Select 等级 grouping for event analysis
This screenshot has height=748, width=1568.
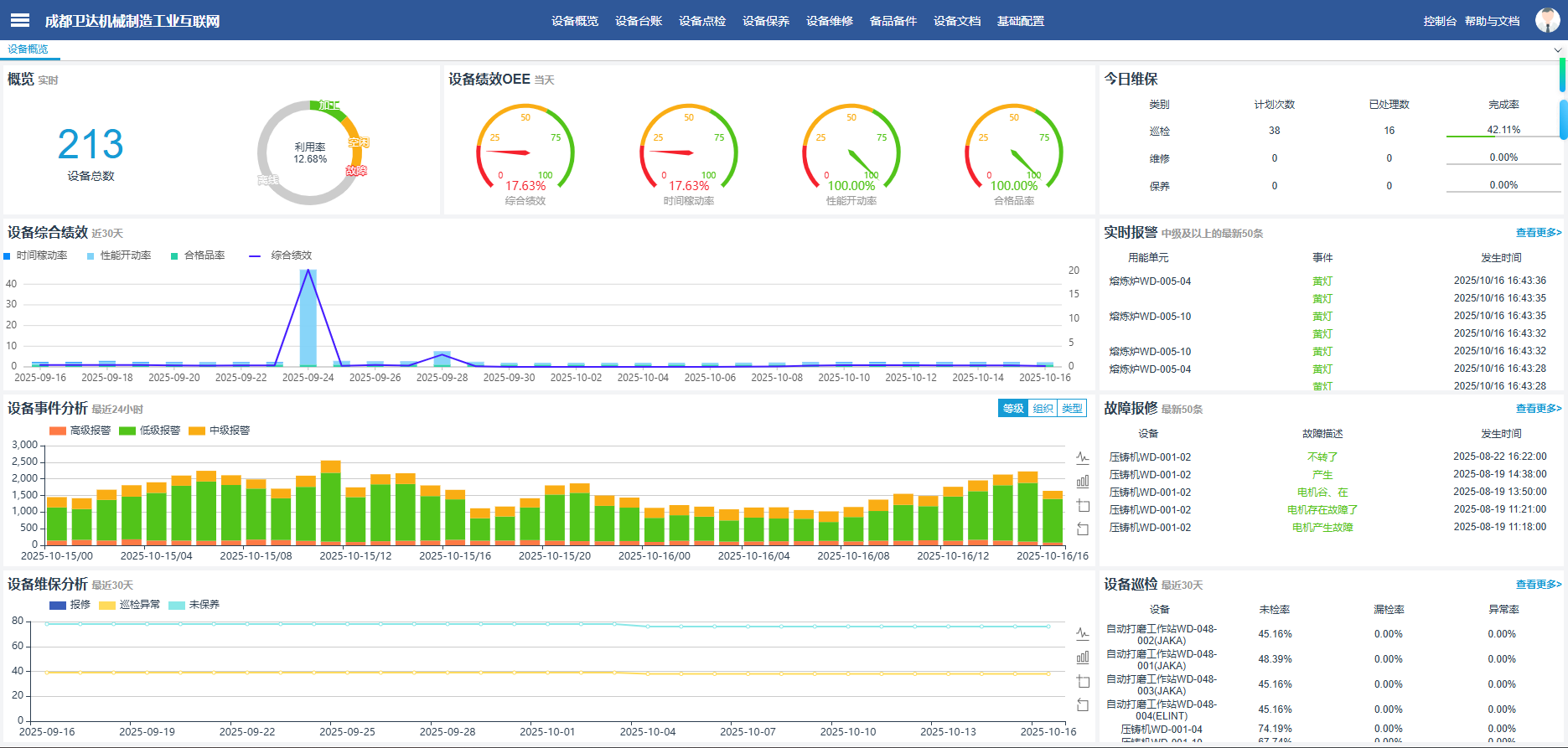[x=1013, y=409]
